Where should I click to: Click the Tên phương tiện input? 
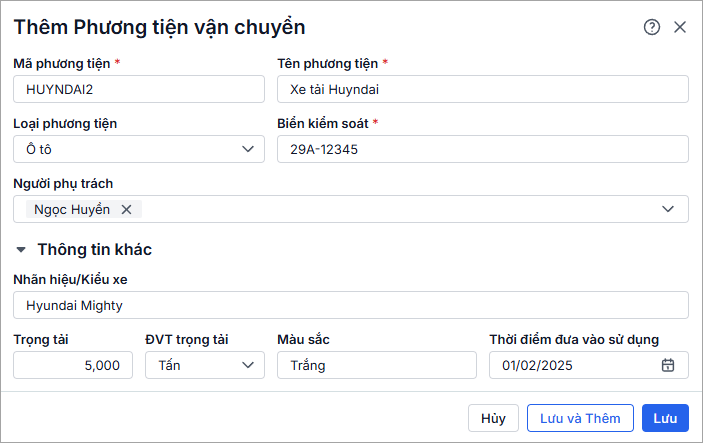click(483, 89)
